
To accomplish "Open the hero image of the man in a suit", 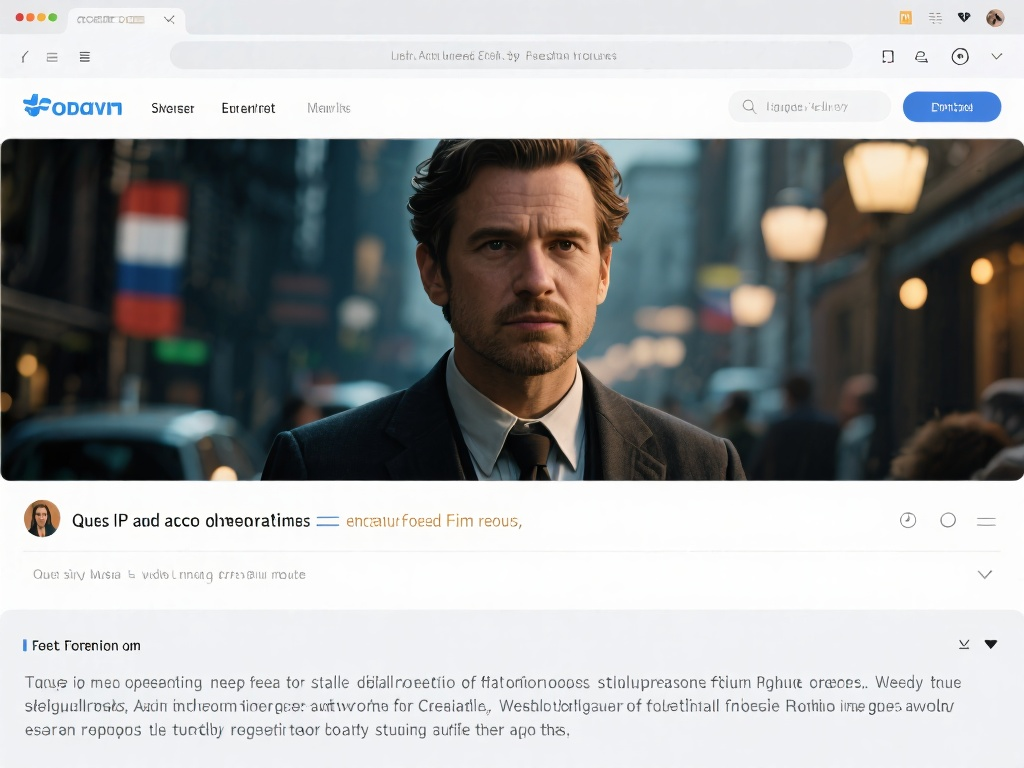I will 512,310.
